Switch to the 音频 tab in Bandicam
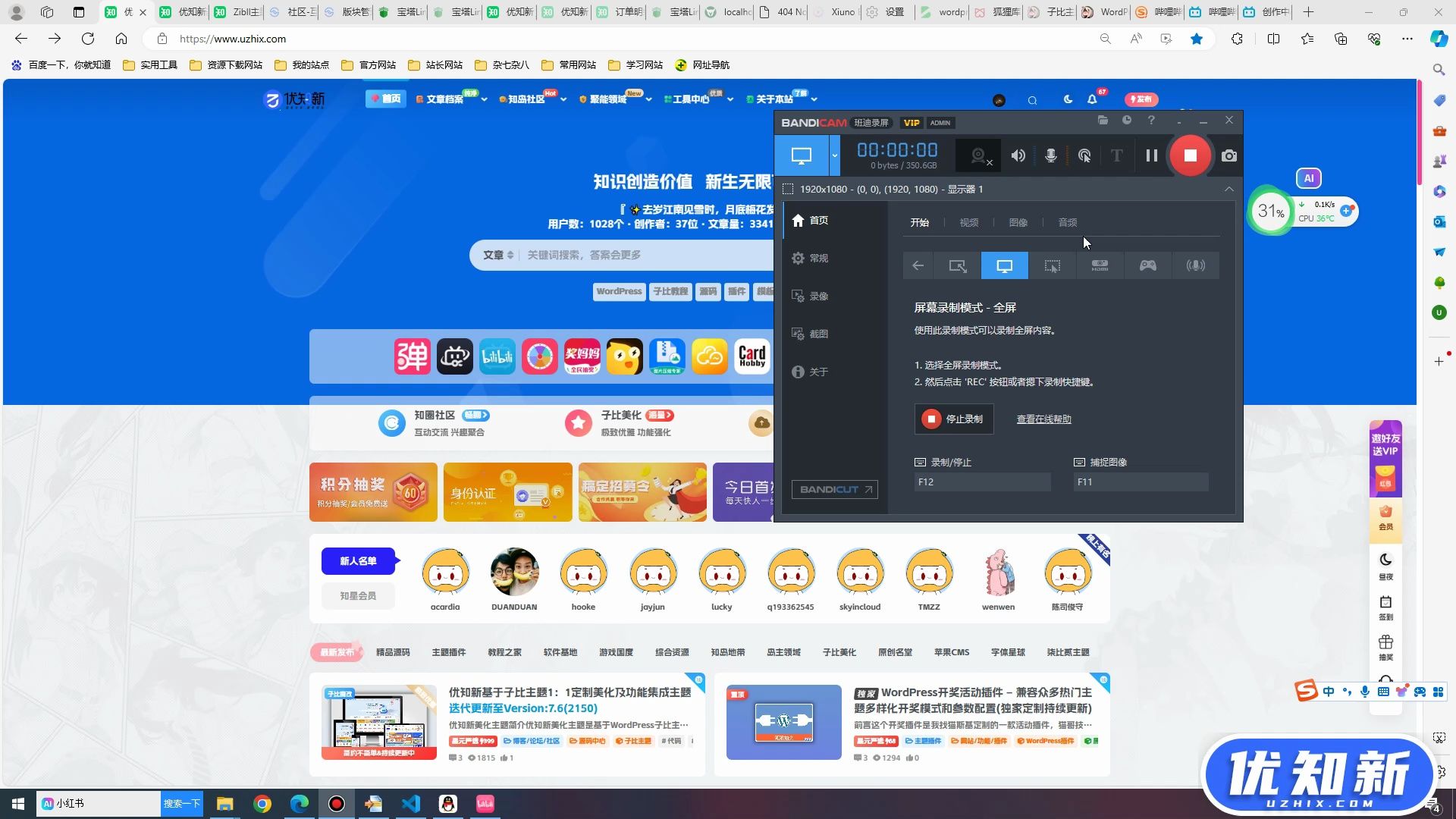This screenshot has width=1456, height=819. [1067, 222]
